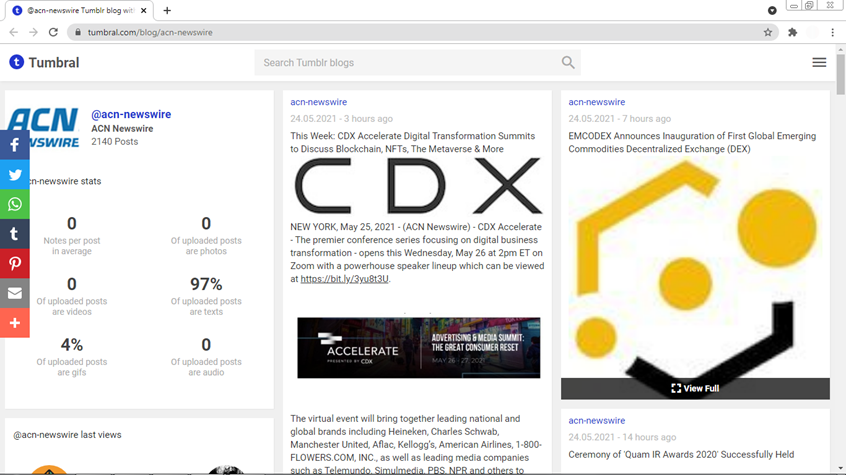The height and width of the screenshot is (475, 846).
Task: Open the CDX logo image
Action: point(418,186)
